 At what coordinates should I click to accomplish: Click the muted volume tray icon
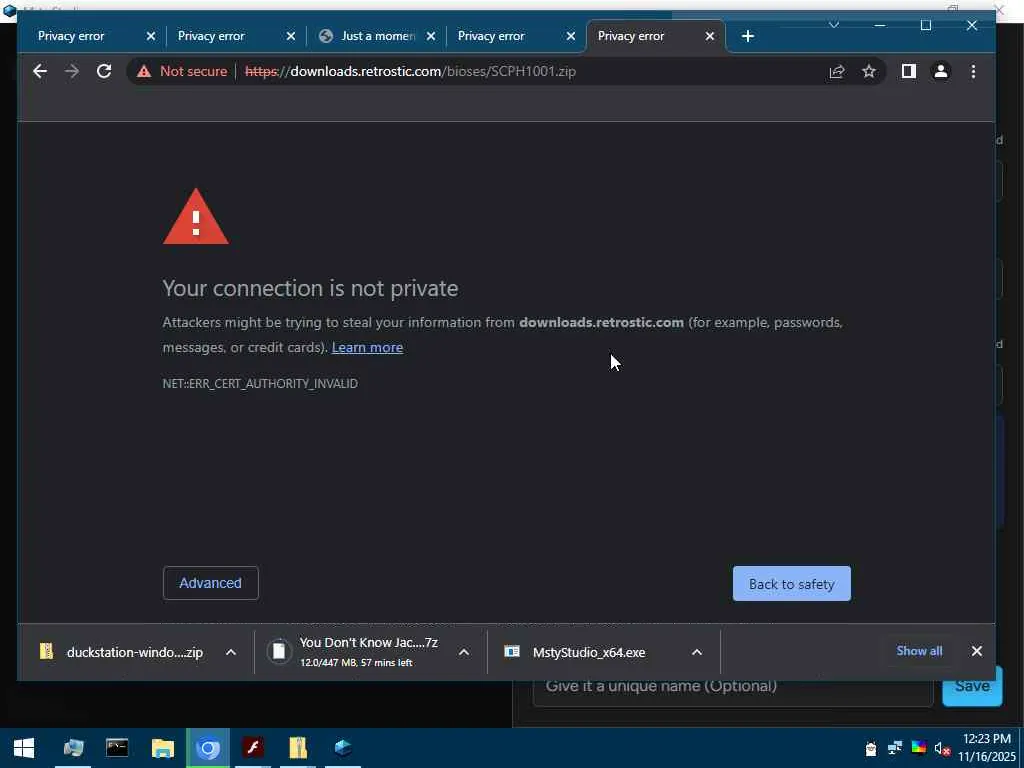[x=941, y=748]
